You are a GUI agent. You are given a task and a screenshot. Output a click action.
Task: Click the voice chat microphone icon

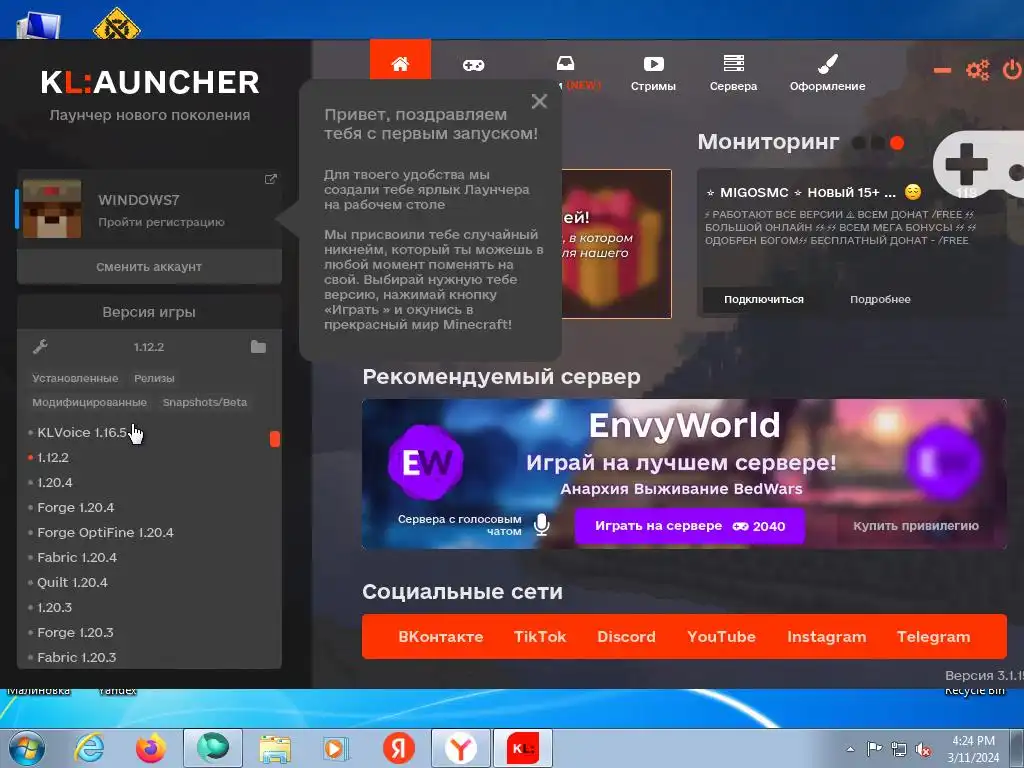pos(541,524)
